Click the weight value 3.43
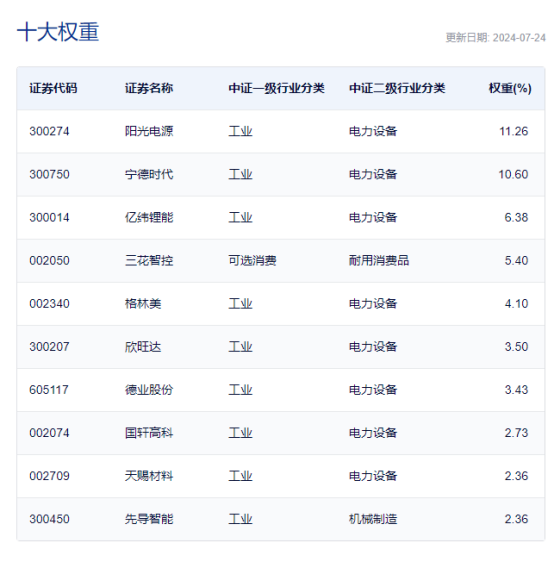The image size is (554, 568). pos(516,390)
